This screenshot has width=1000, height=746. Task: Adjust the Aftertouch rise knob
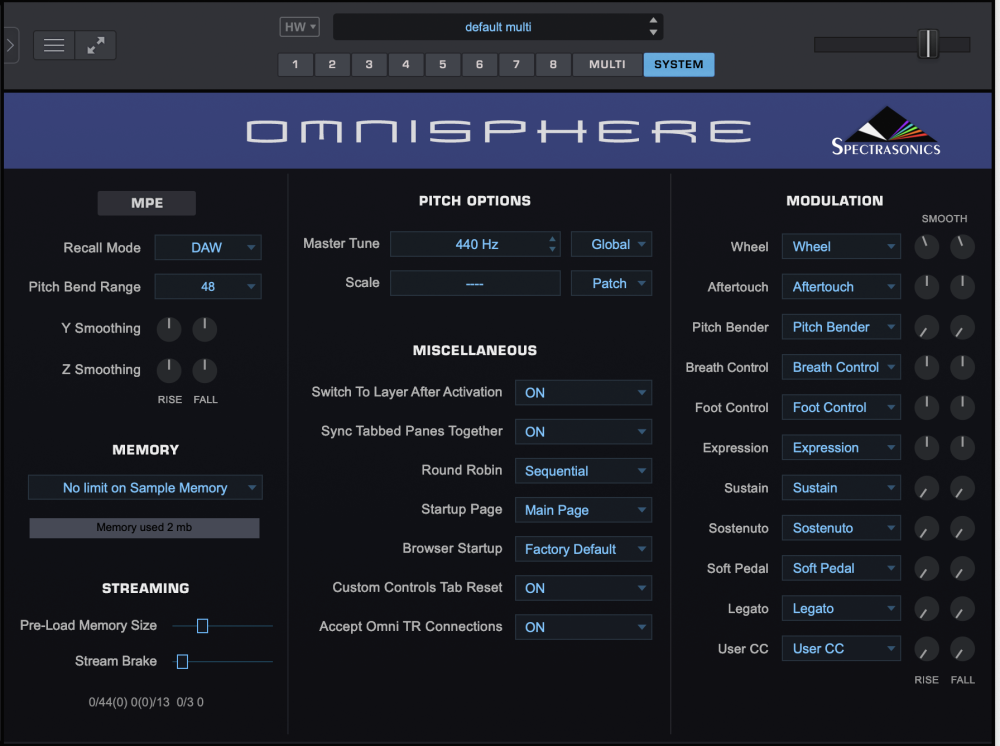pos(926,287)
